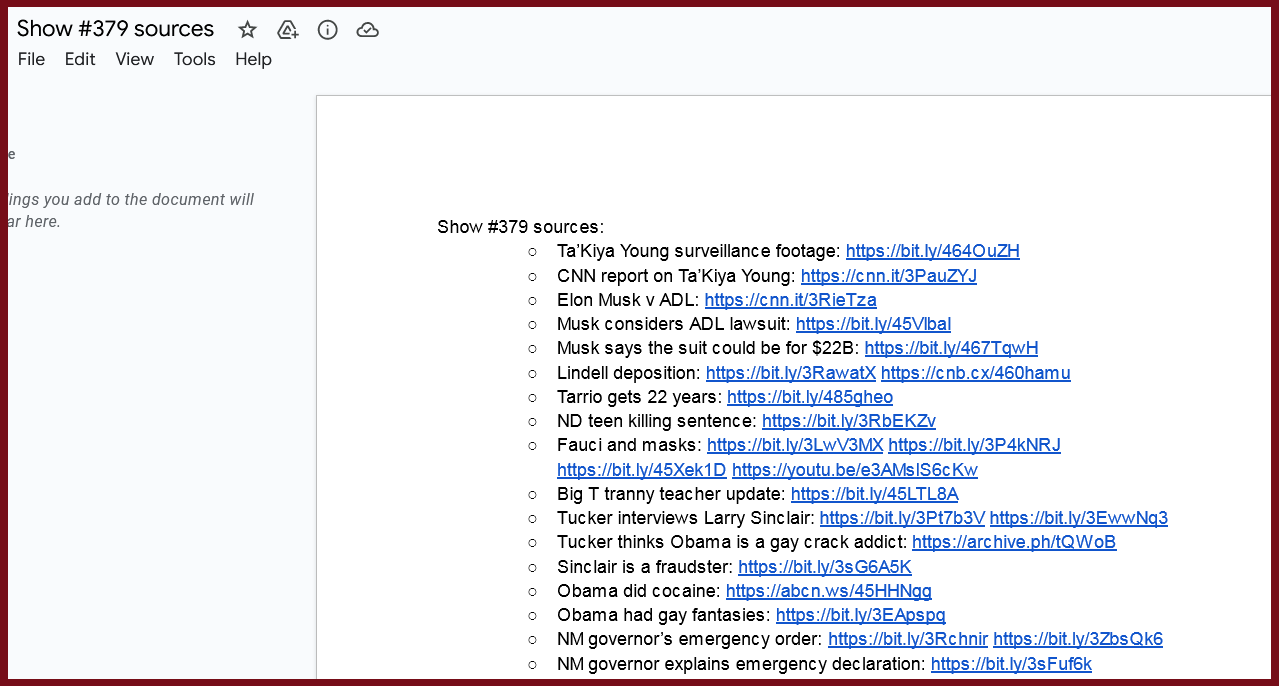Click the 'Lindell deposition:' text

pos(629,373)
